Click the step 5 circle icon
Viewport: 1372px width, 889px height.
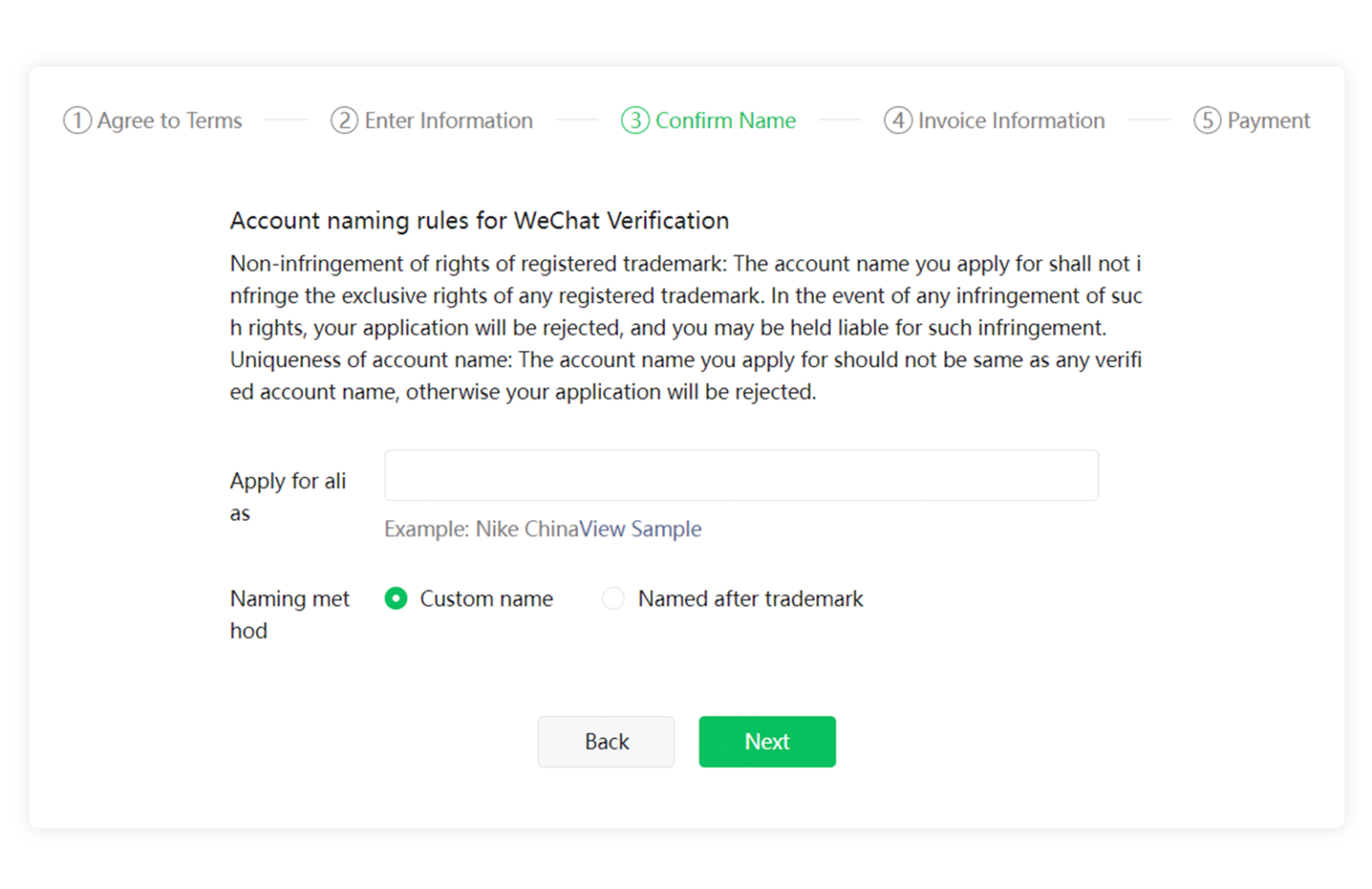(x=1207, y=120)
